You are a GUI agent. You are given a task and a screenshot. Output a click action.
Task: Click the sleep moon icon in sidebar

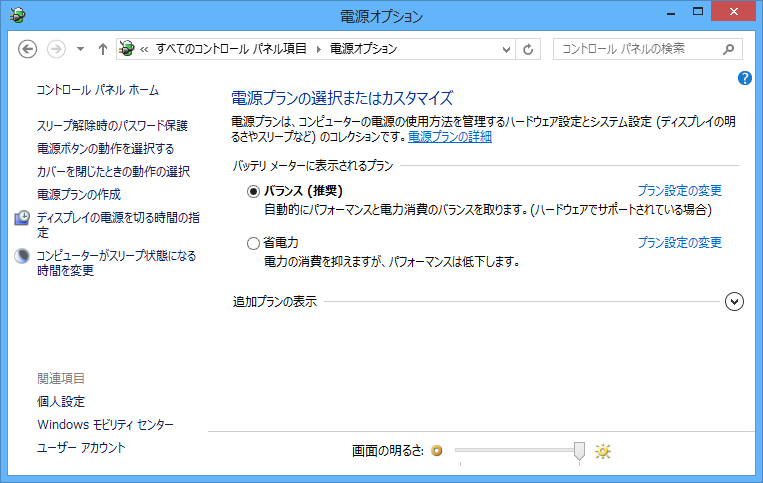coord(22,256)
